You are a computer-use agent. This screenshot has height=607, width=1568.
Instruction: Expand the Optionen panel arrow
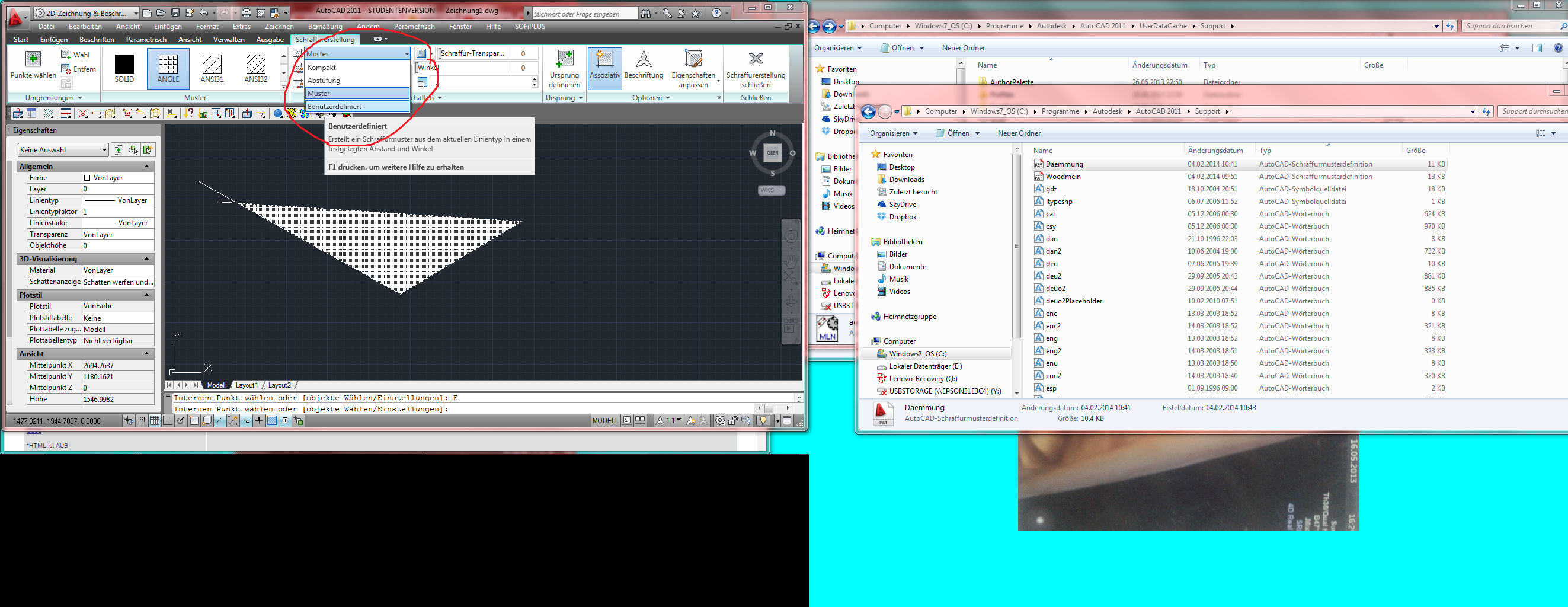pos(668,97)
